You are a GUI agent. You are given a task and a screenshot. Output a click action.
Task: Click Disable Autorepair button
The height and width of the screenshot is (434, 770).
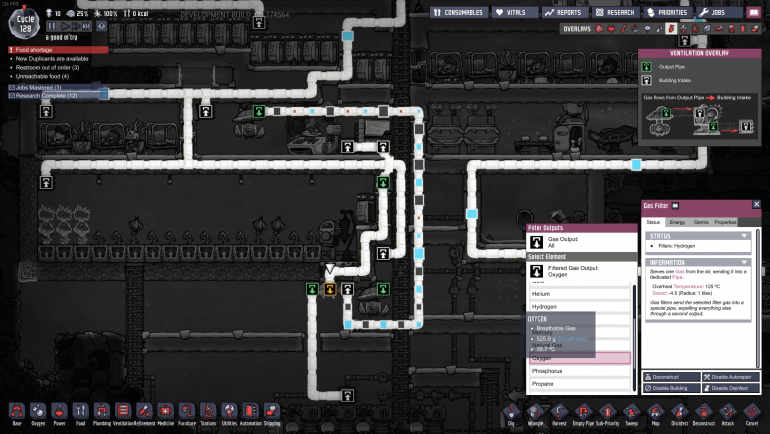[730, 377]
